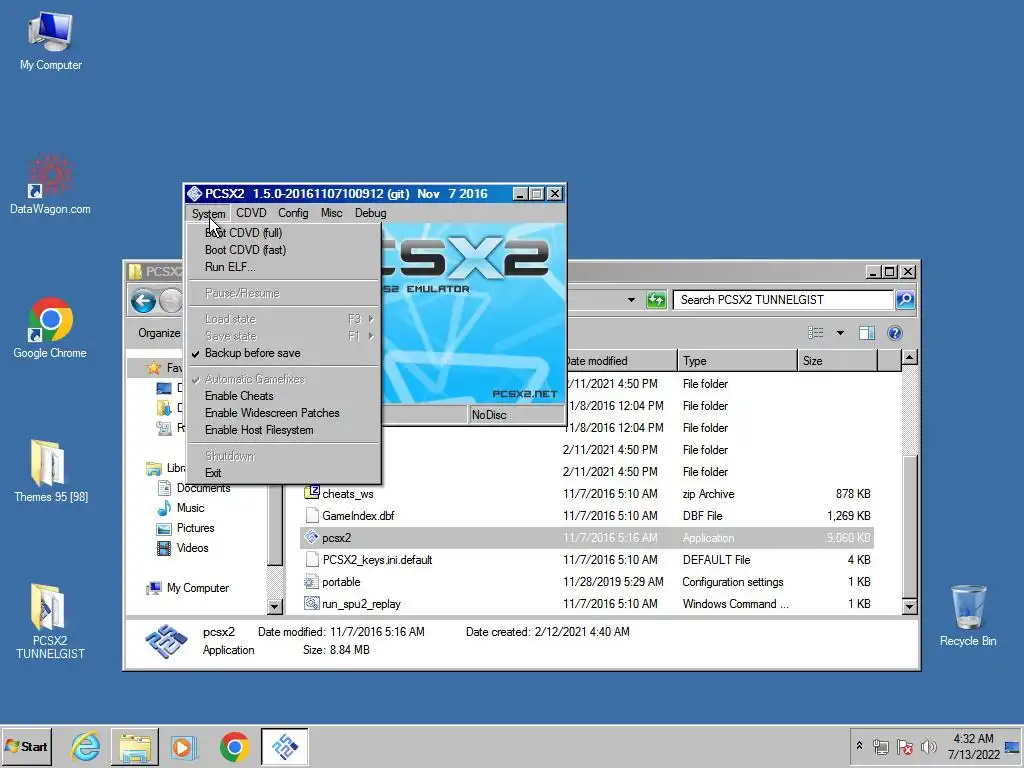This screenshot has width=1024, height=768.
Task: Click the cheats_ws zip archive icon
Action: pyautogui.click(x=312, y=493)
